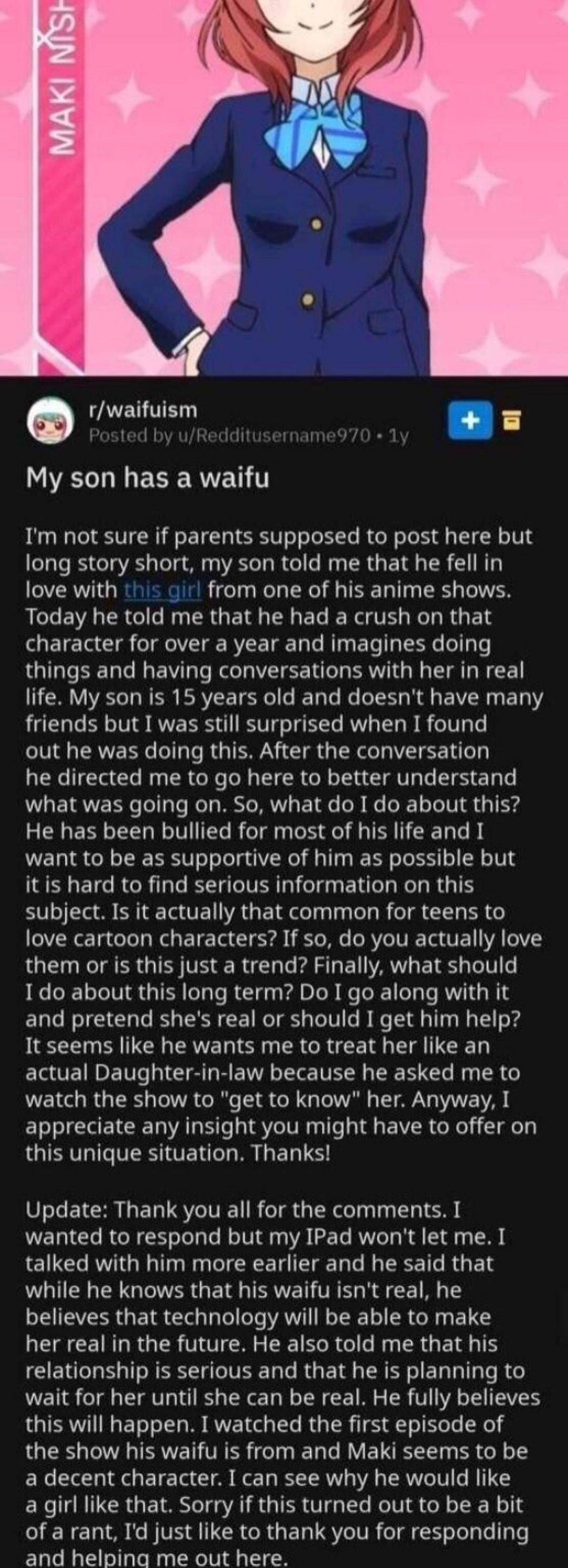Click the "My son has a waifu" title
The height and width of the screenshot is (1568, 568).
pos(147,480)
